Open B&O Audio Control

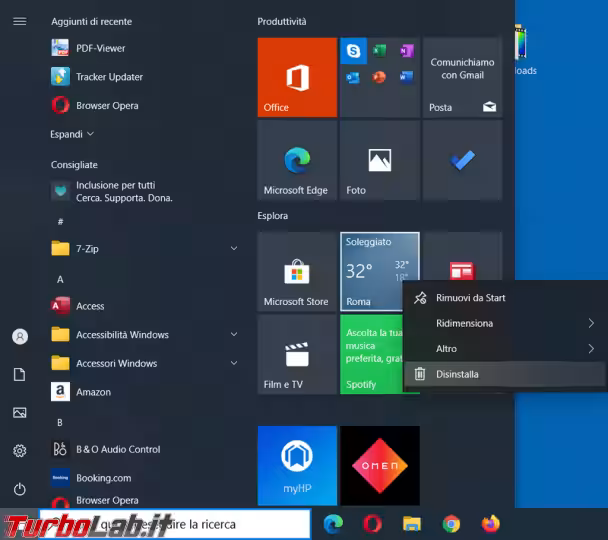[x=105, y=449]
